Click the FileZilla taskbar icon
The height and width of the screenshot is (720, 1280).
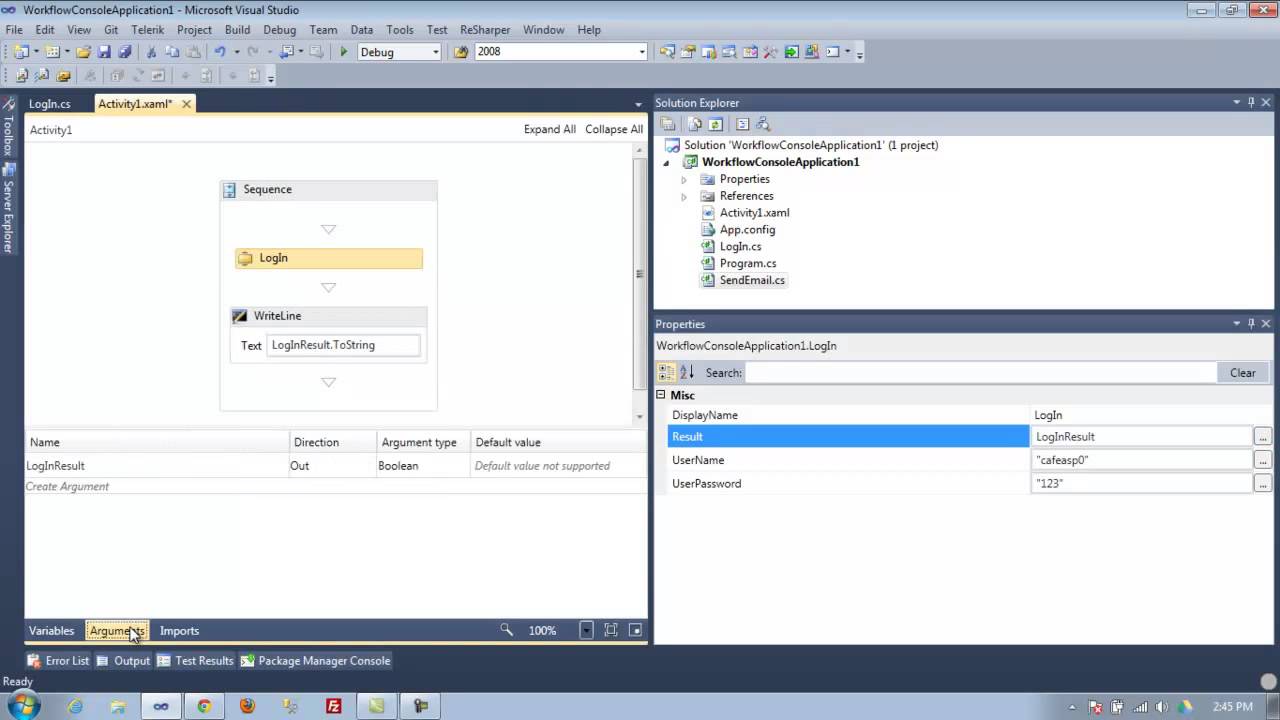333,706
